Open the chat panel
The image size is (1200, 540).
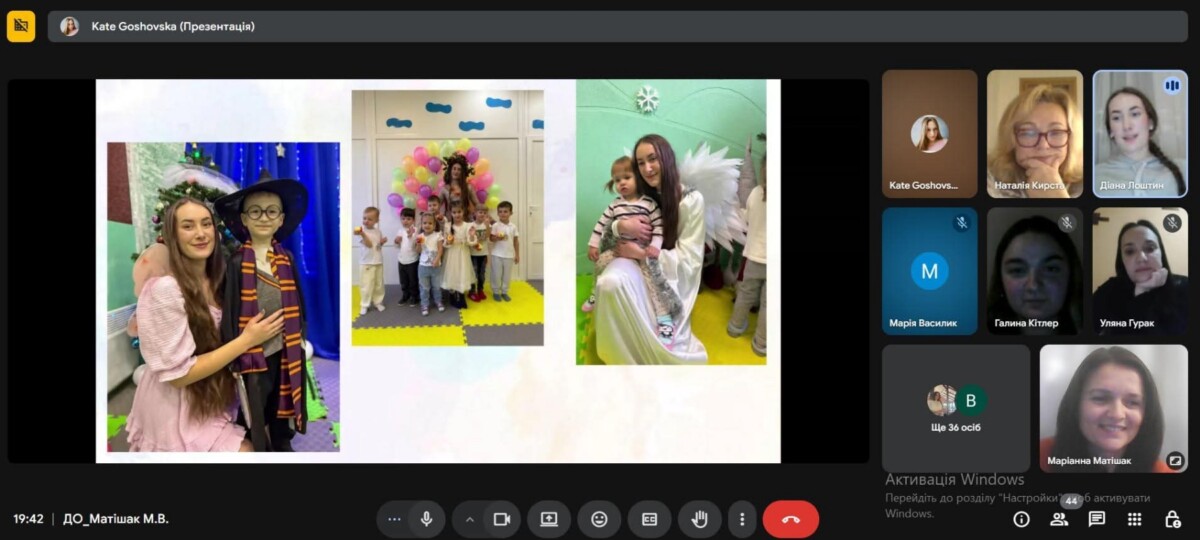1097,519
